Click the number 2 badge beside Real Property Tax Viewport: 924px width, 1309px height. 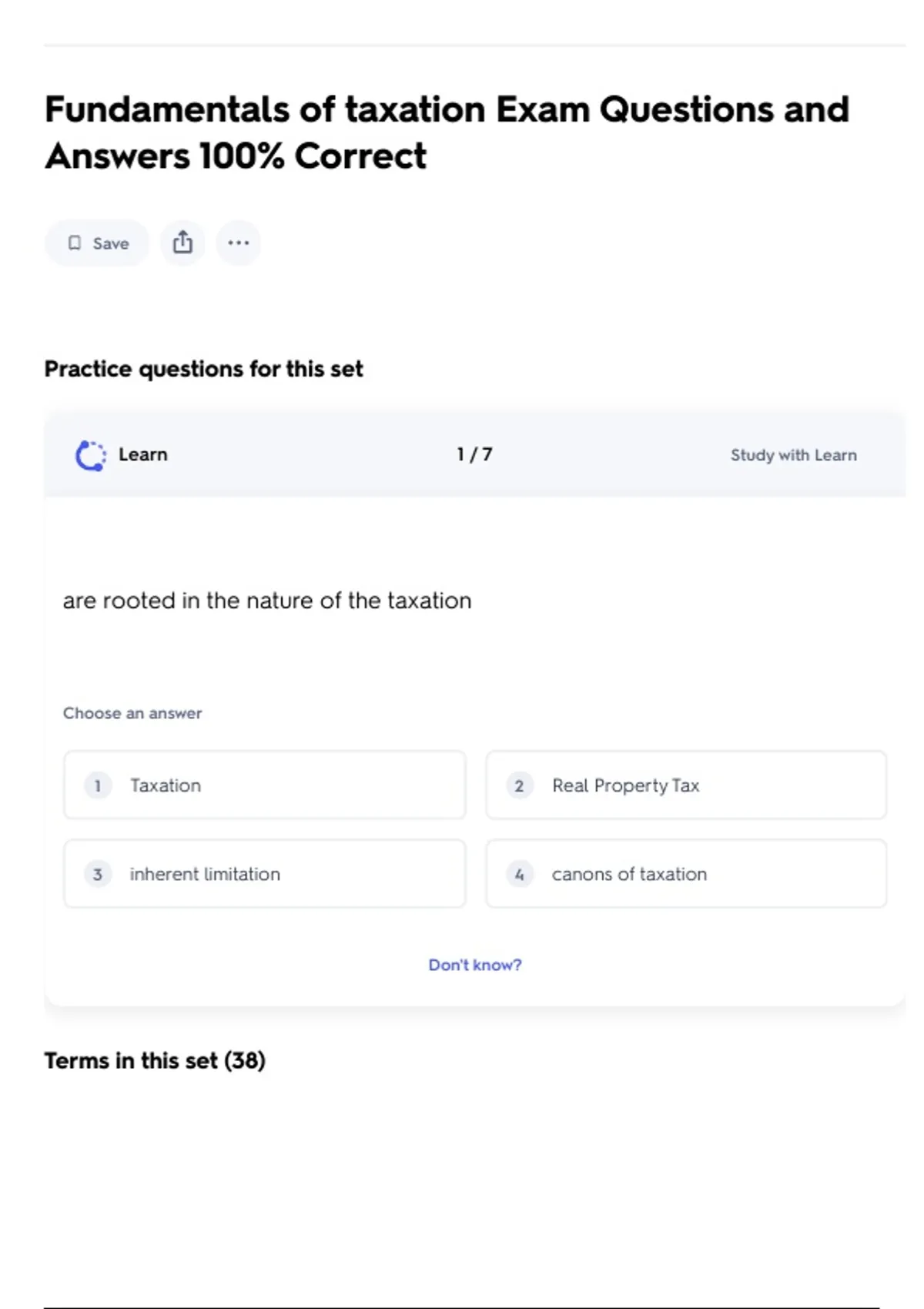click(x=520, y=785)
